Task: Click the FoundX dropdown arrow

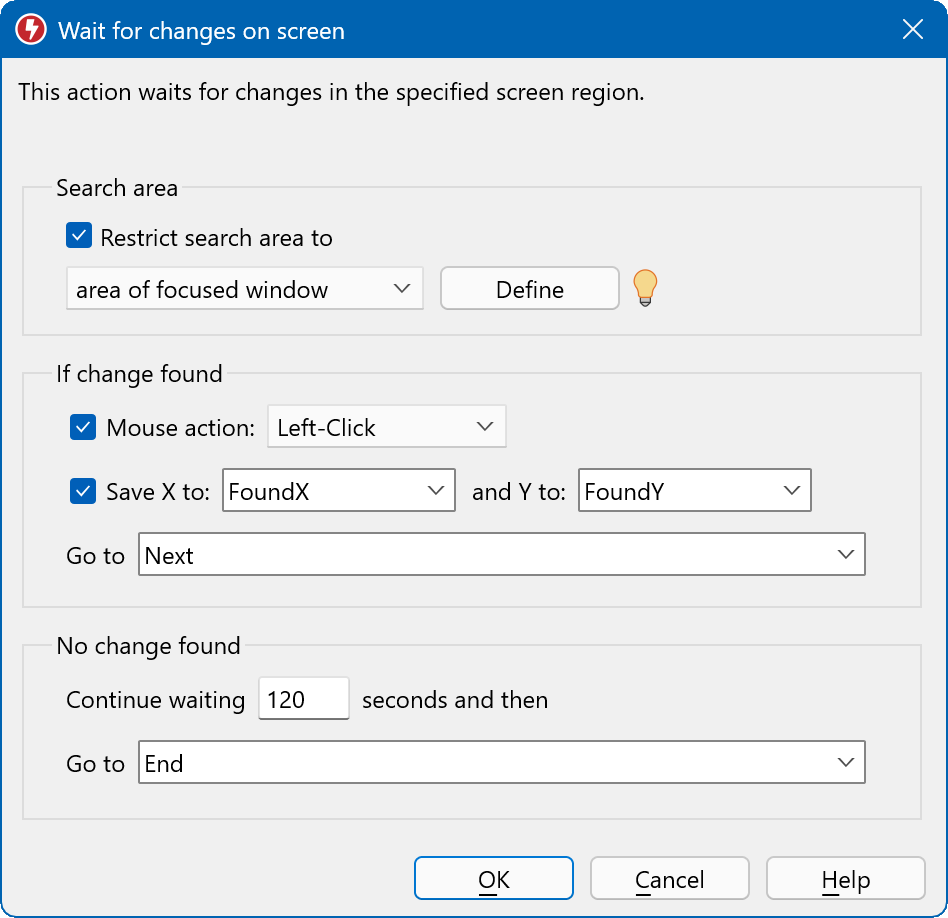Action: 435,491
